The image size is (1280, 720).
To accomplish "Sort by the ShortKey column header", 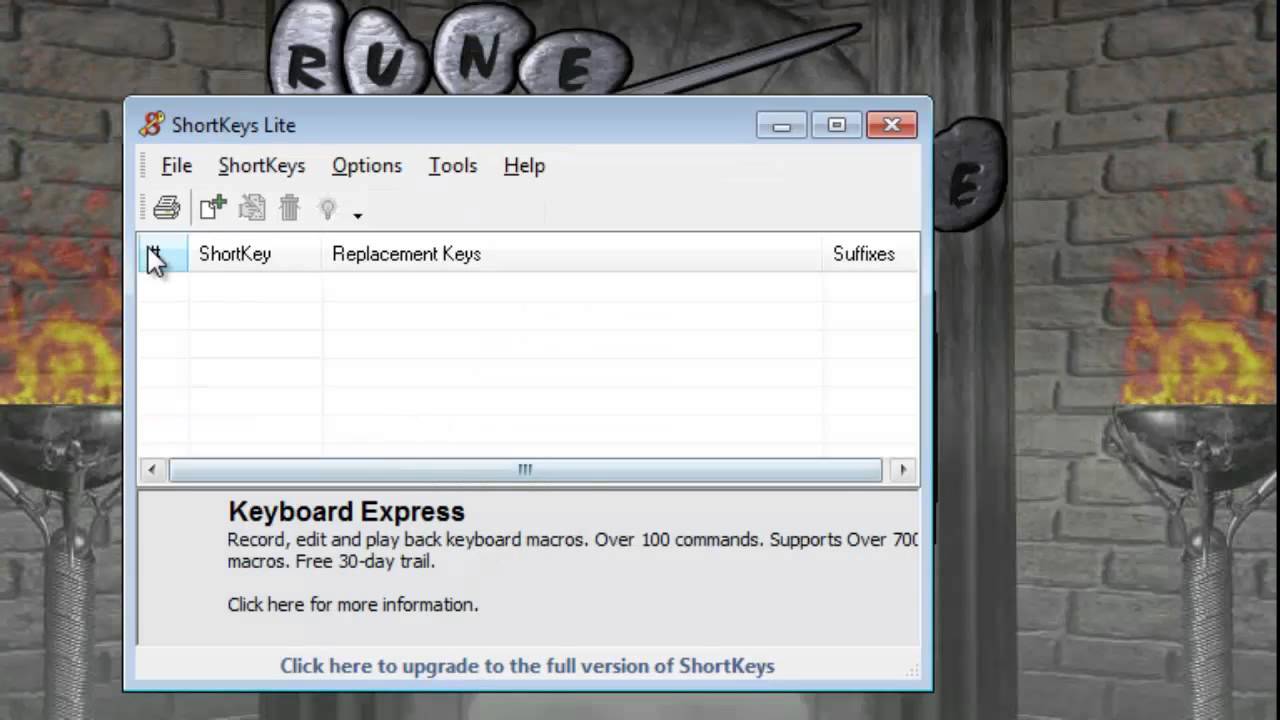I will 255,254.
